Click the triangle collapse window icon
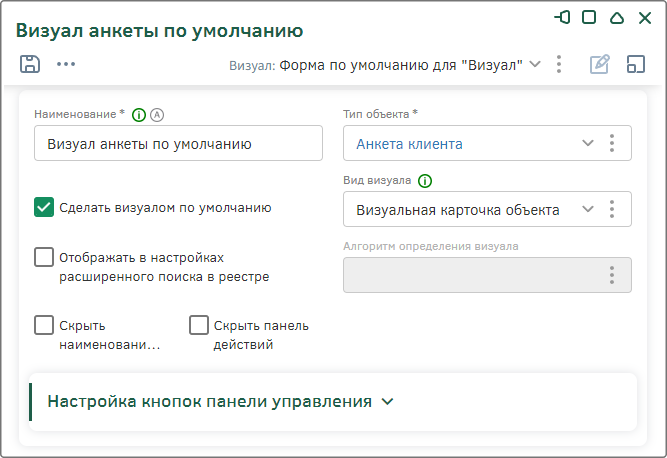Screen dimensions: 667x458 (617, 17)
